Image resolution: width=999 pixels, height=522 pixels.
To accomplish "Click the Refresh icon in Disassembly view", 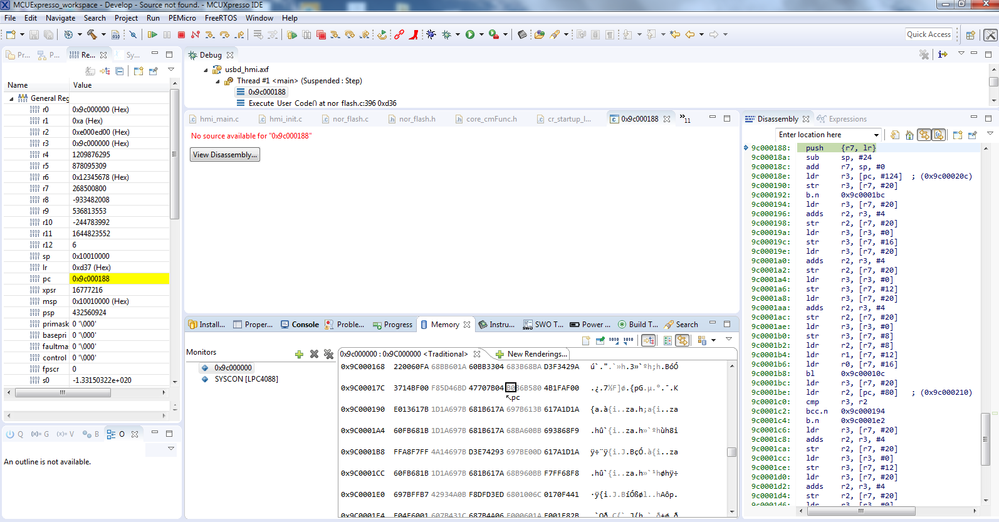I will coord(895,134).
